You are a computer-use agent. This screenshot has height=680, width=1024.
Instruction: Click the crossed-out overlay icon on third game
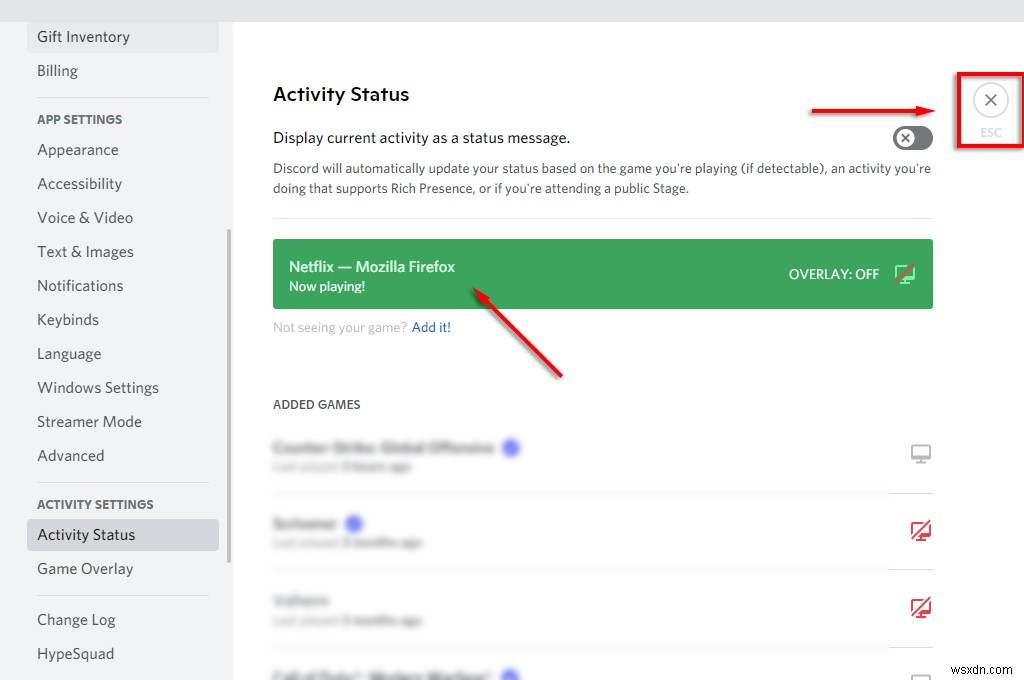tap(919, 607)
